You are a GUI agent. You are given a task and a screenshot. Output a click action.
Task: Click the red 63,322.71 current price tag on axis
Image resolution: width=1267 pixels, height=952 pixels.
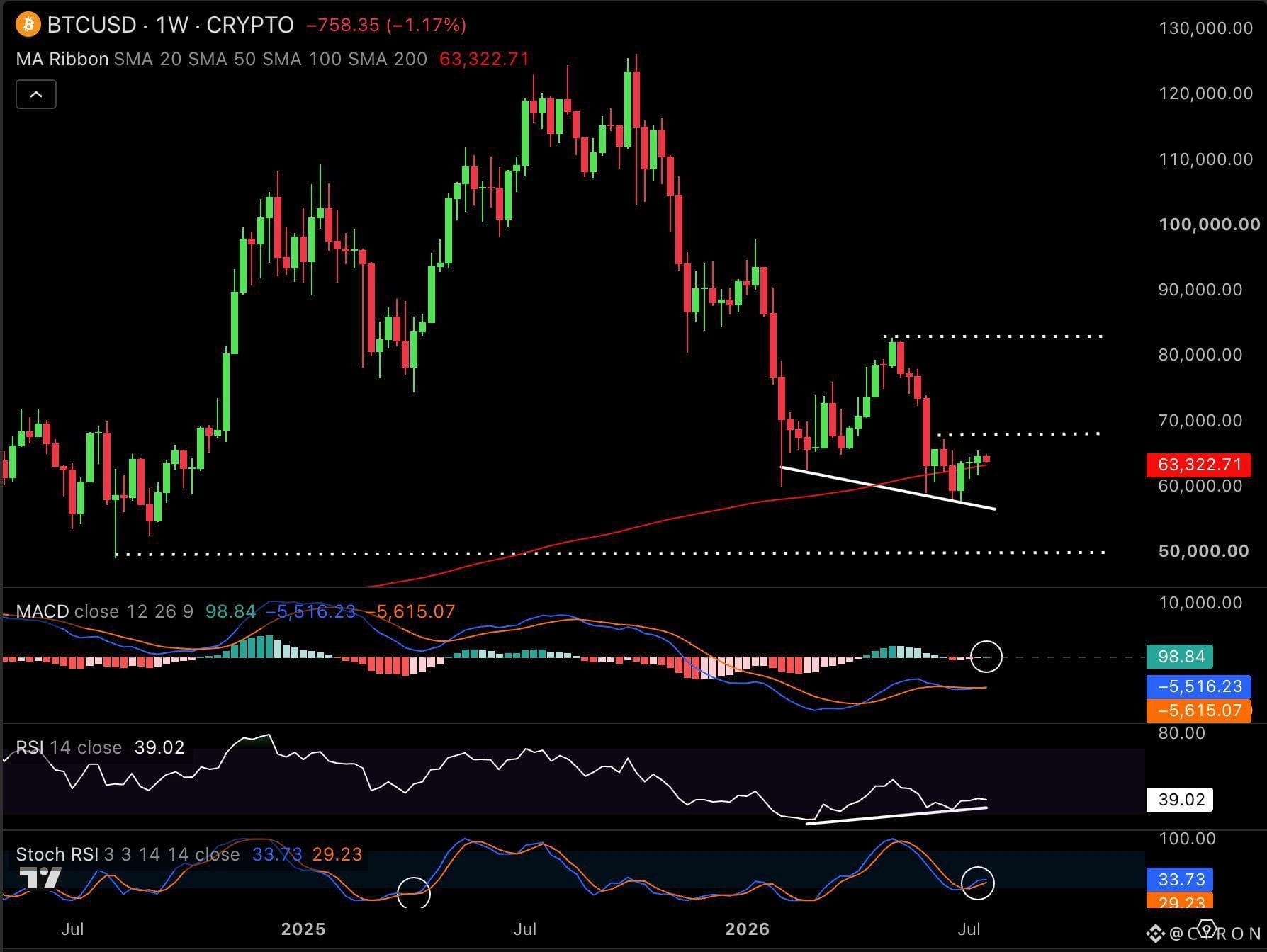point(1199,465)
